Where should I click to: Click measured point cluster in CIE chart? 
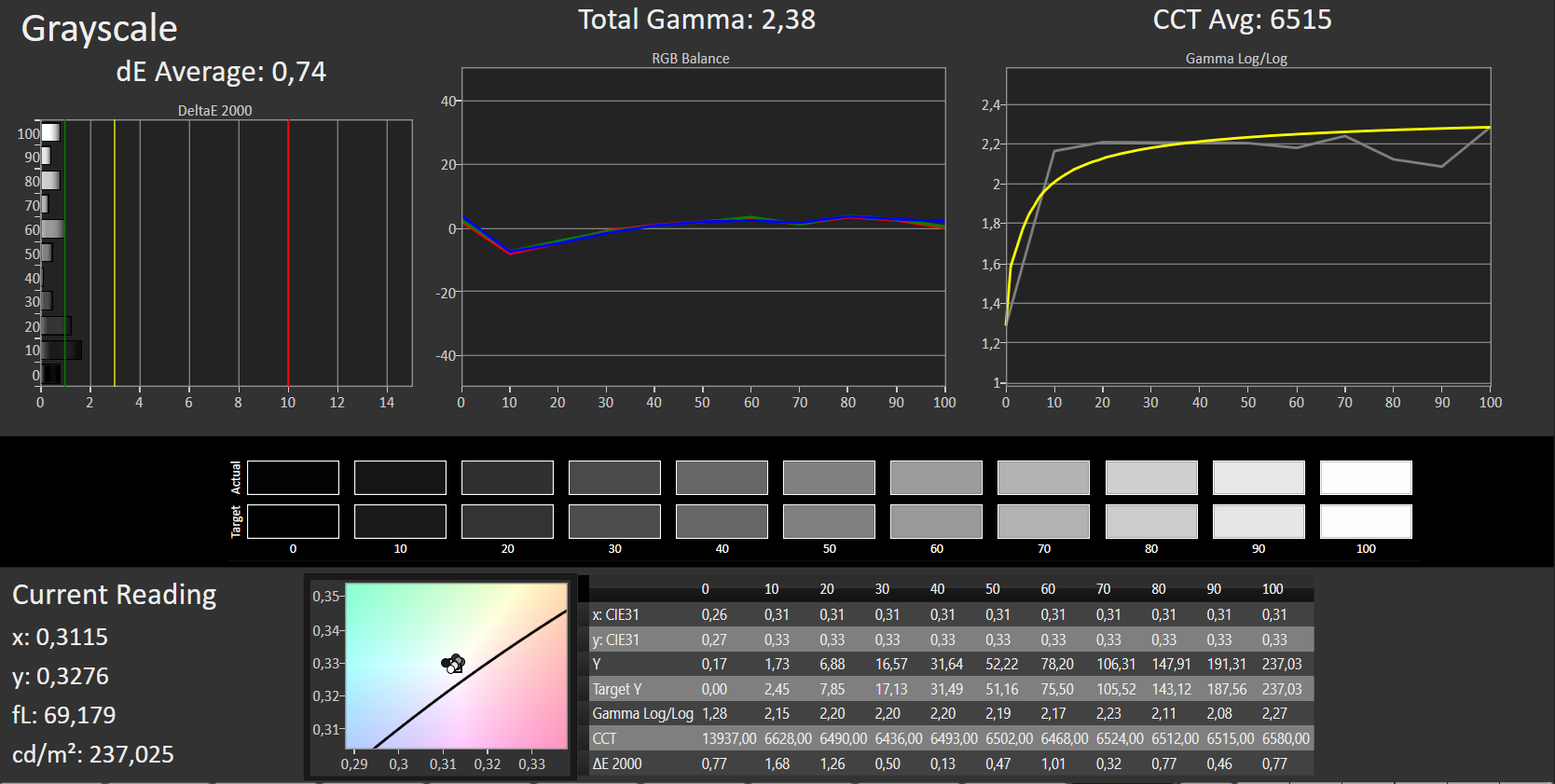click(453, 664)
